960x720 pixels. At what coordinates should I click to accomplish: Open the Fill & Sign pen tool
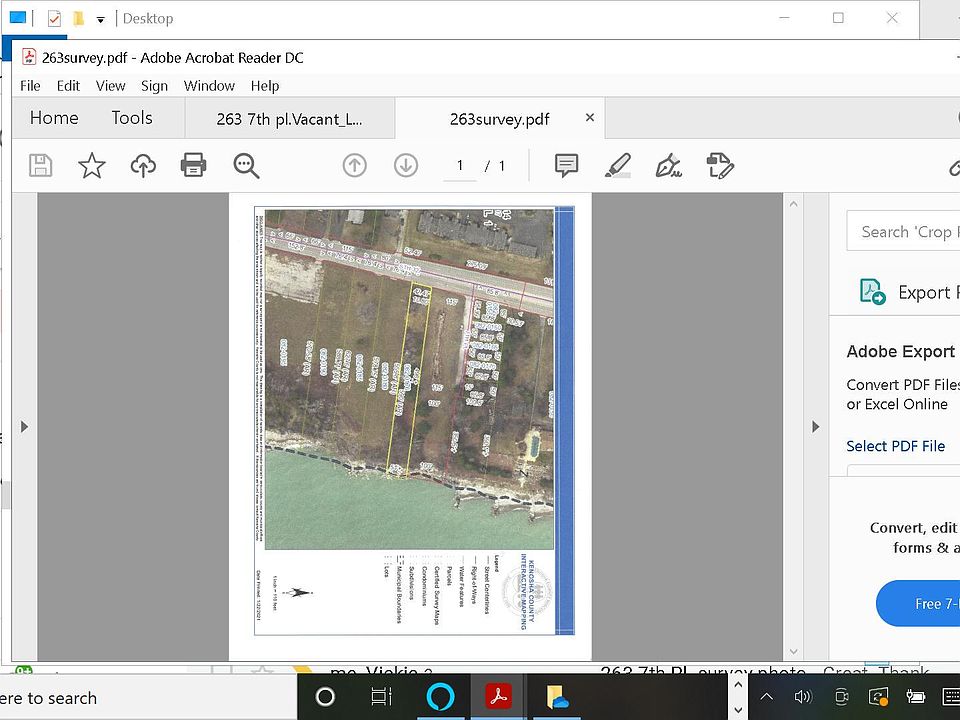(x=668, y=165)
